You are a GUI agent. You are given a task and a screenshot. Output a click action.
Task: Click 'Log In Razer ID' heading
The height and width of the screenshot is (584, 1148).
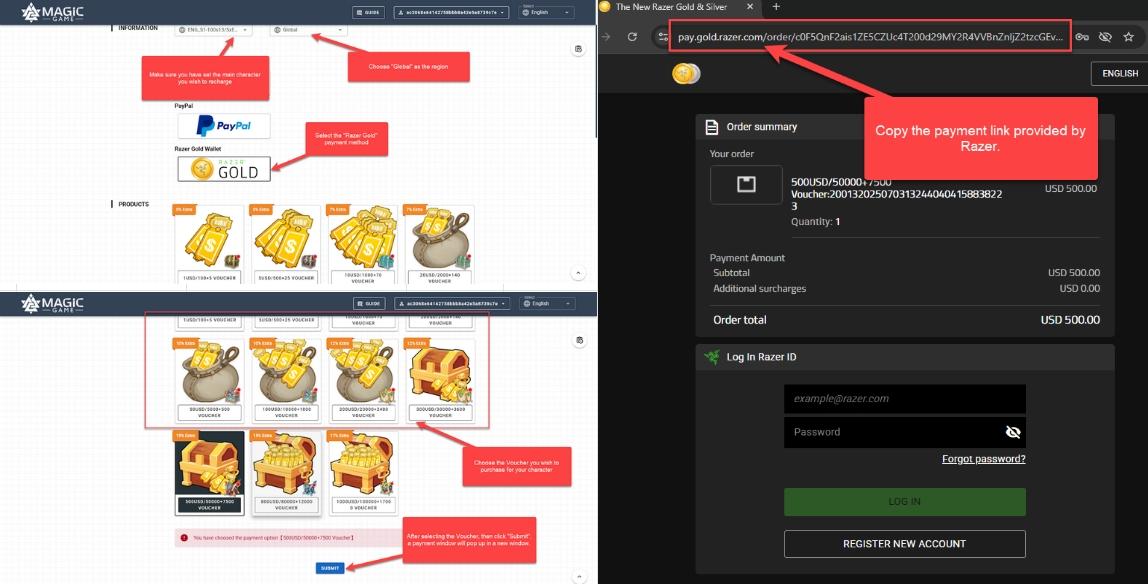pyautogui.click(x=761, y=357)
